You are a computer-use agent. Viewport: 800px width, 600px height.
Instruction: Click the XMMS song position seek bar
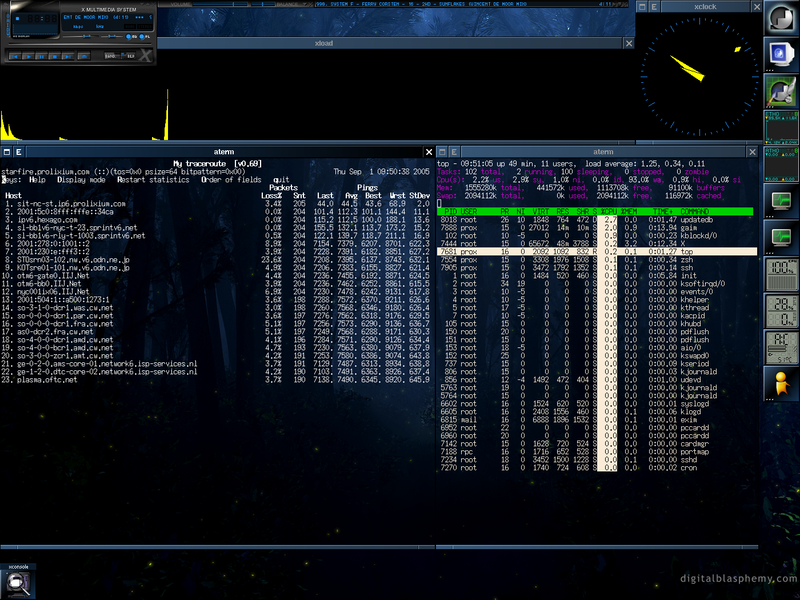point(80,44)
